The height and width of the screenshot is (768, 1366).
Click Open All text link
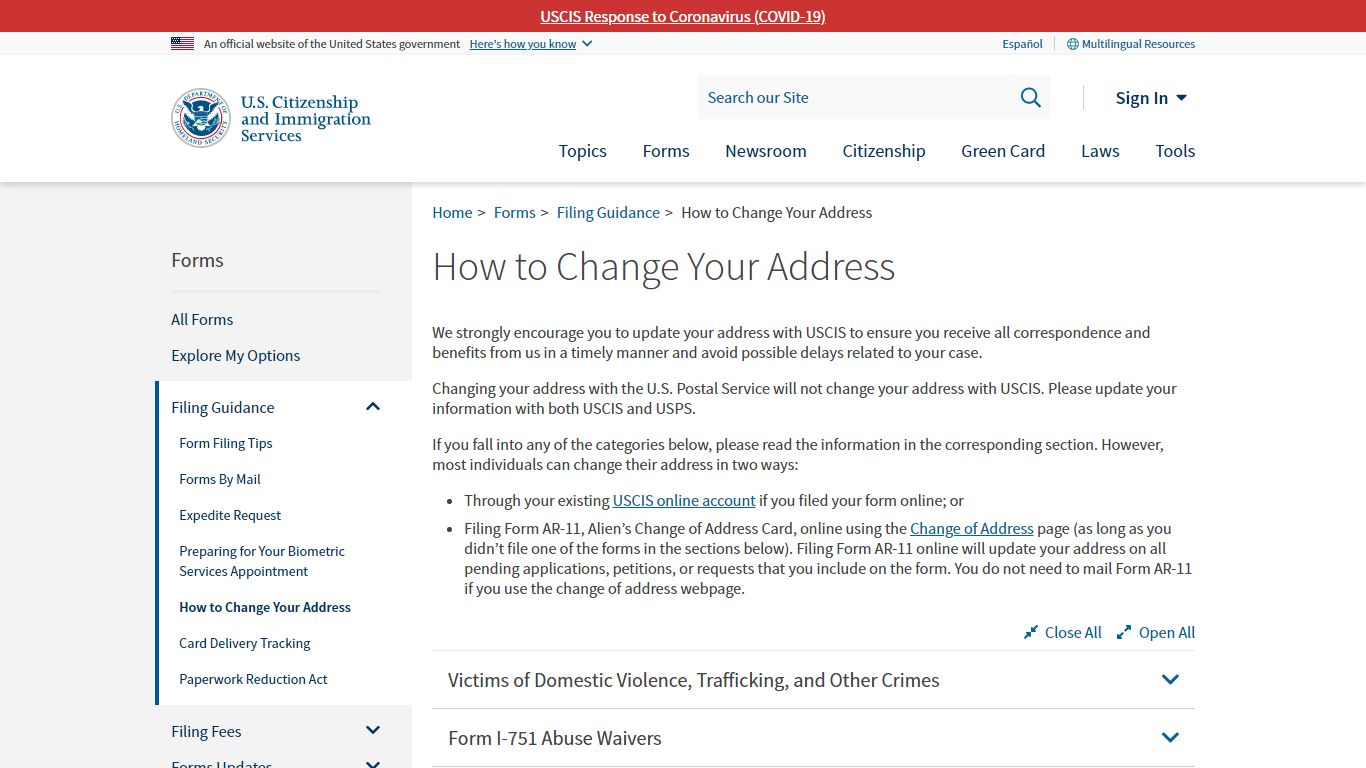point(1167,632)
